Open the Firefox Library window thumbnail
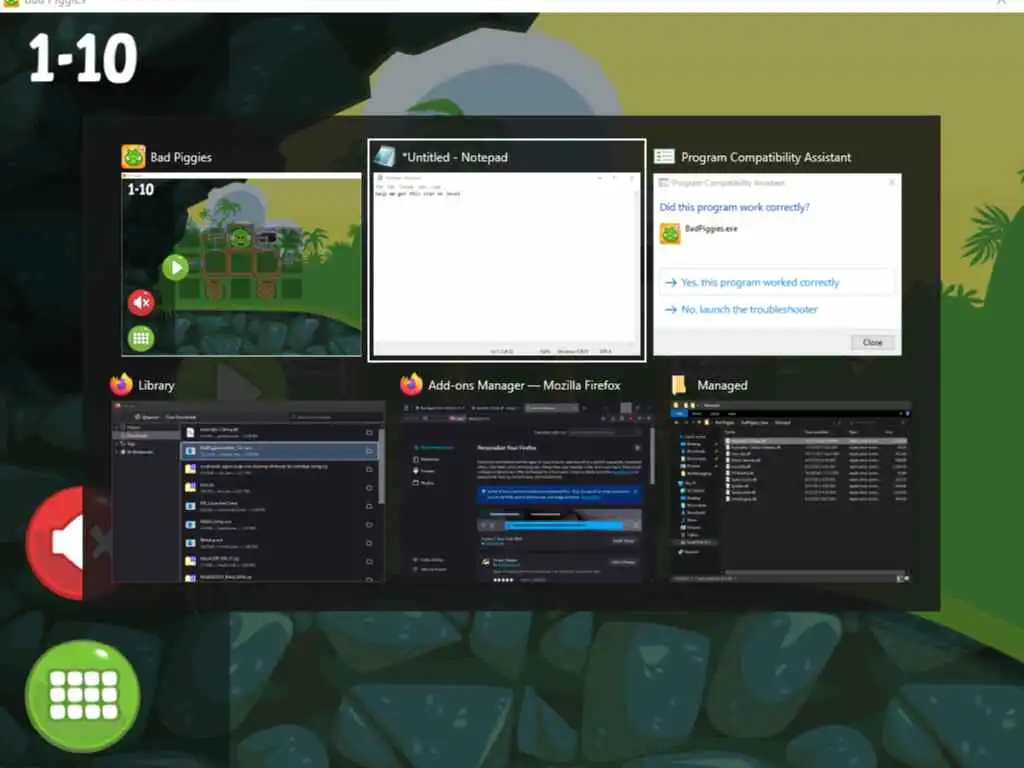The height and width of the screenshot is (768, 1024). click(x=248, y=492)
